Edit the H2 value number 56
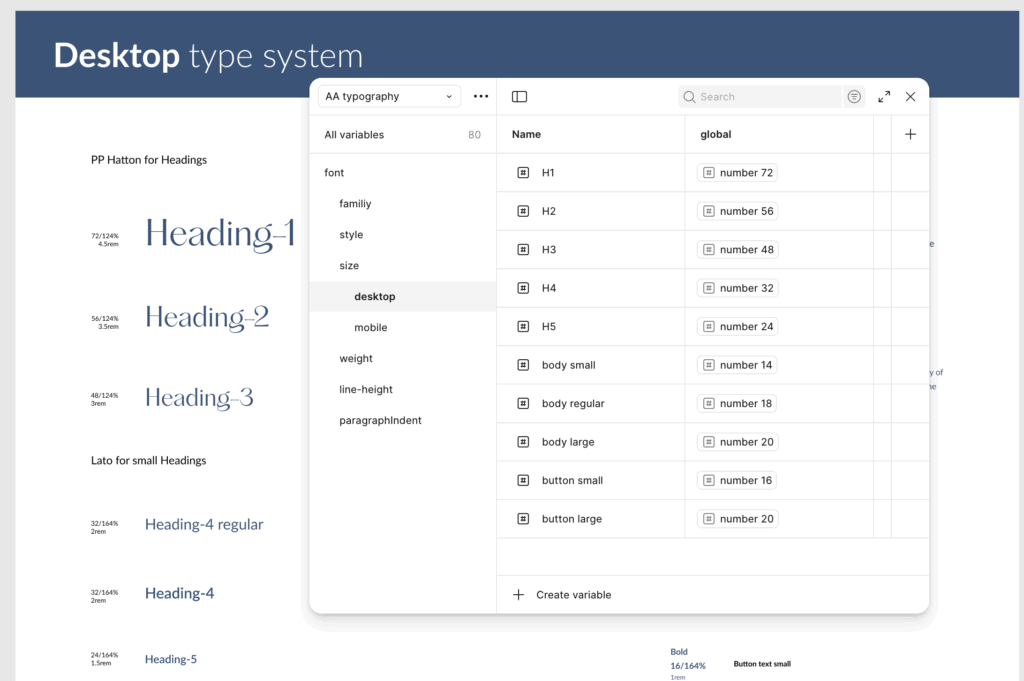 (x=738, y=212)
